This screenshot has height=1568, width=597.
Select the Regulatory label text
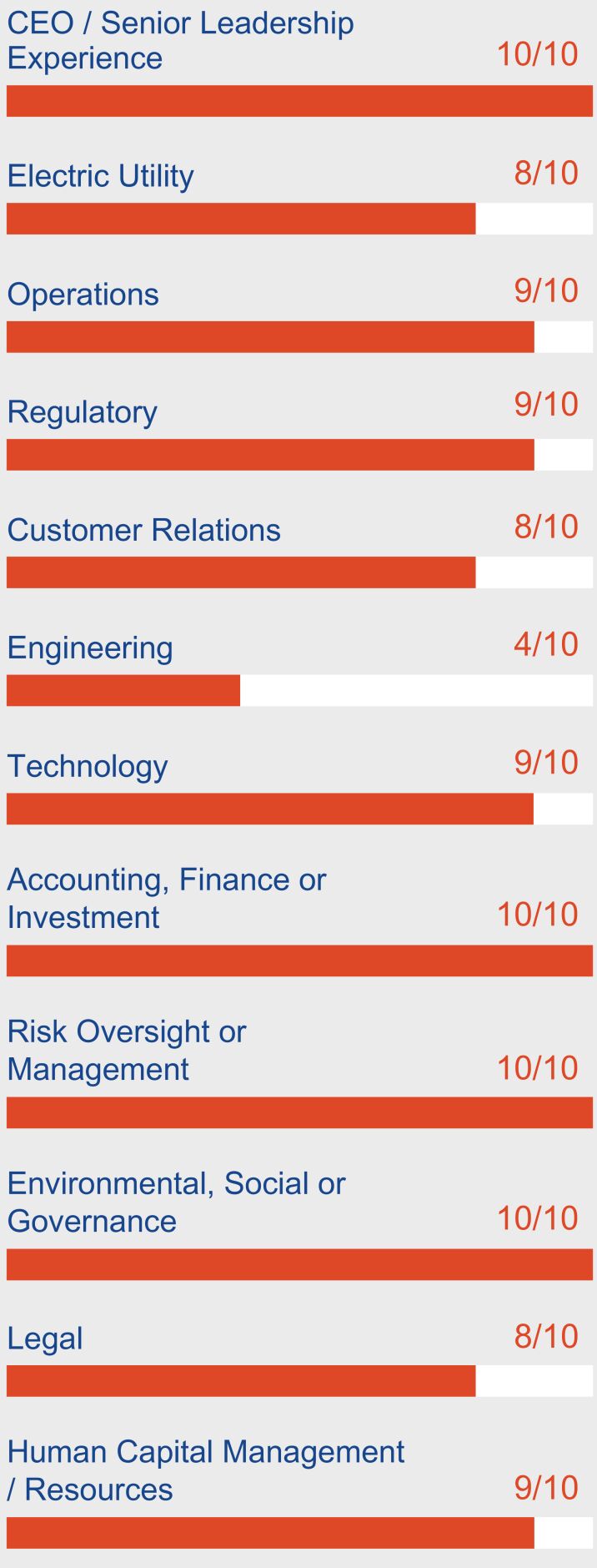click(x=82, y=412)
